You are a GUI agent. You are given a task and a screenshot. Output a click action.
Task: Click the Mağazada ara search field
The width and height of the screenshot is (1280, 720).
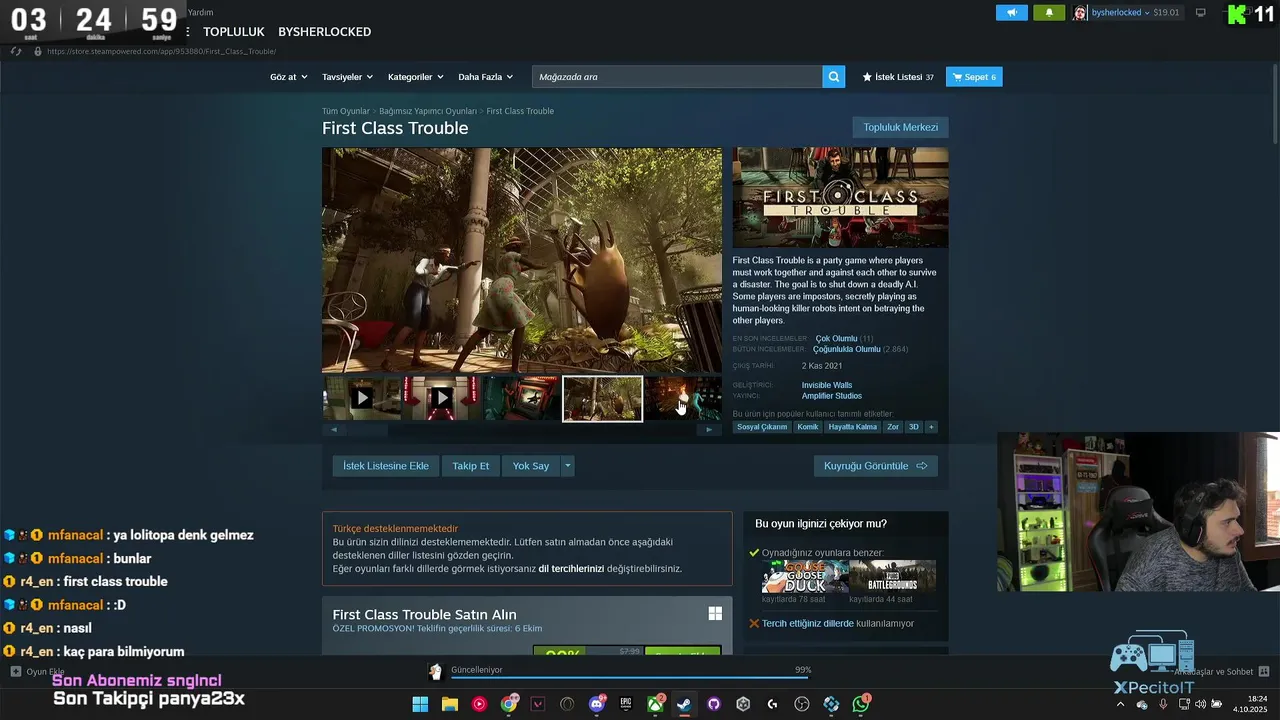[x=677, y=77]
